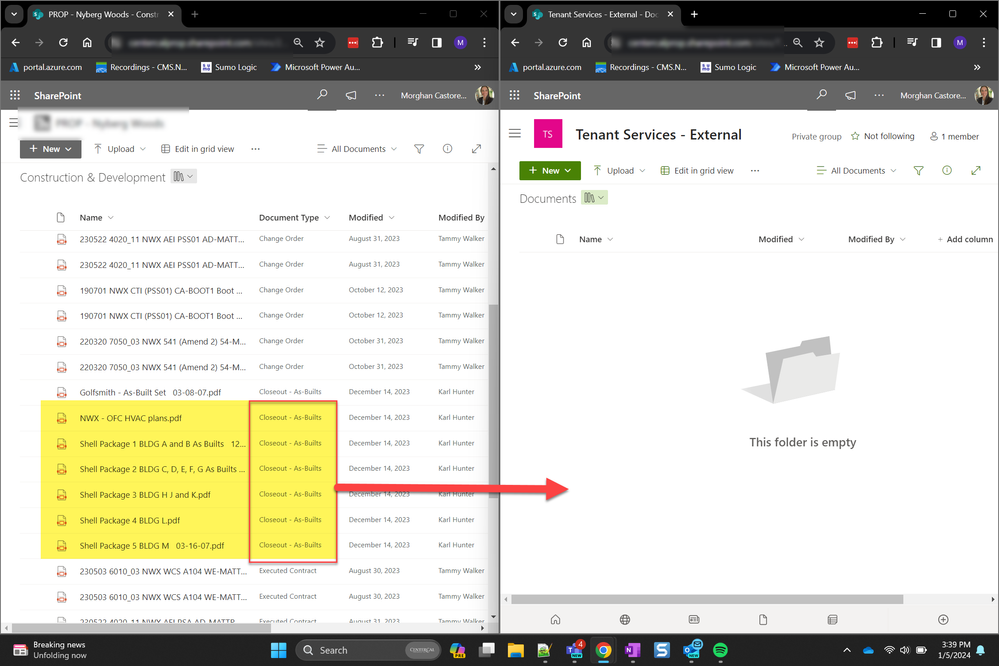Click Edit in grid view in Tenant Services
This screenshot has width=999, height=666.
[x=697, y=170]
